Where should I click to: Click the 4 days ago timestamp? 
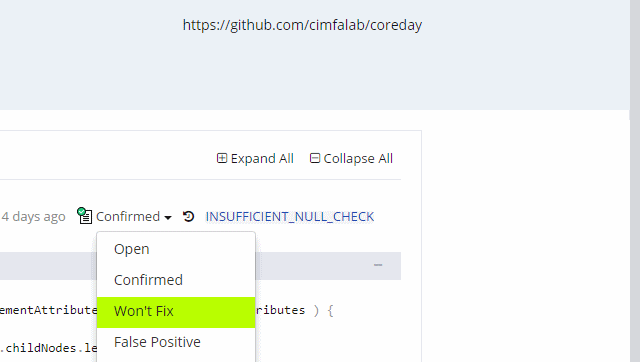[x=33, y=216]
